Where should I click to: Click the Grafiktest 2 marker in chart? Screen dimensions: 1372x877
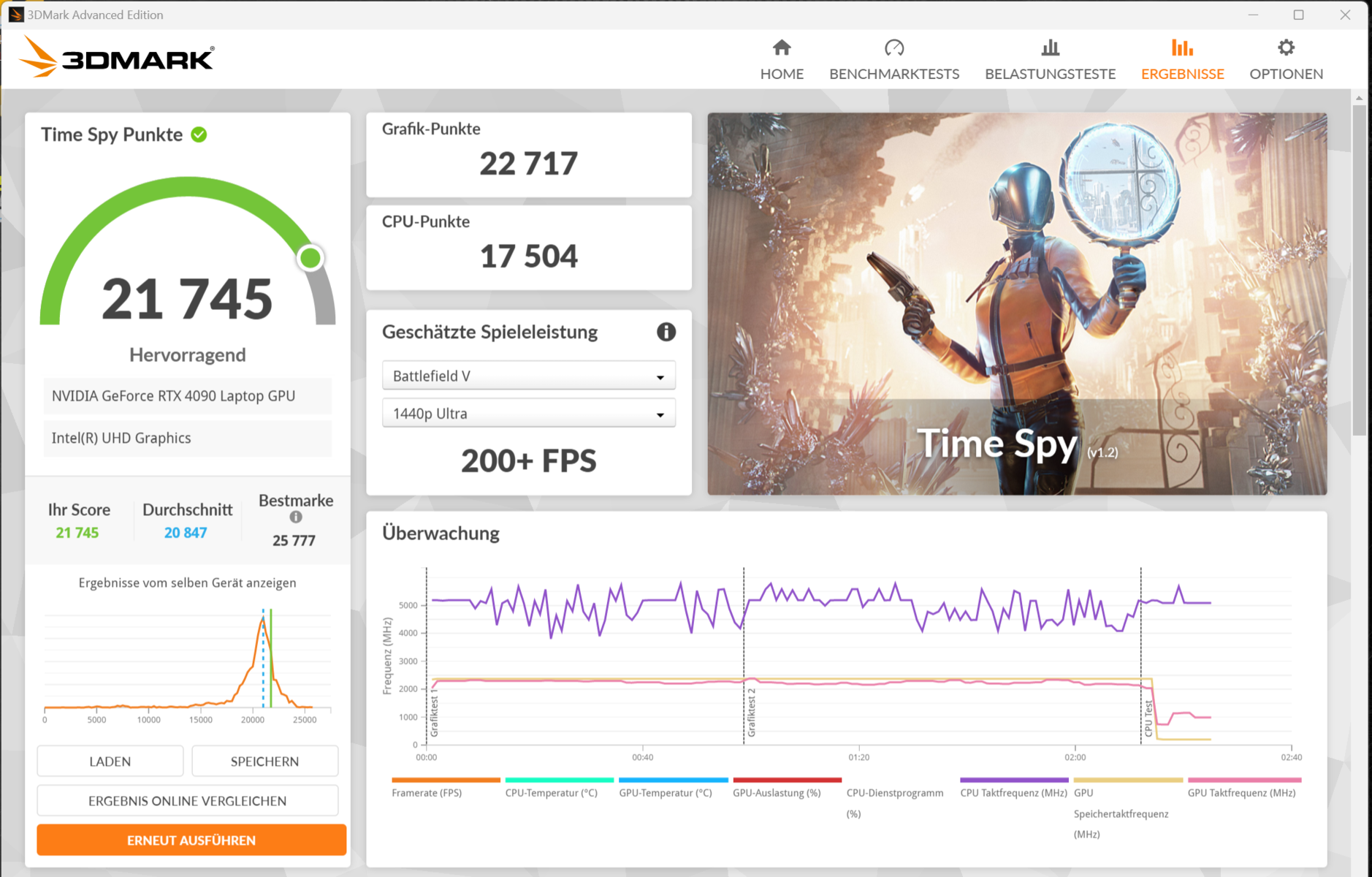pyautogui.click(x=752, y=712)
